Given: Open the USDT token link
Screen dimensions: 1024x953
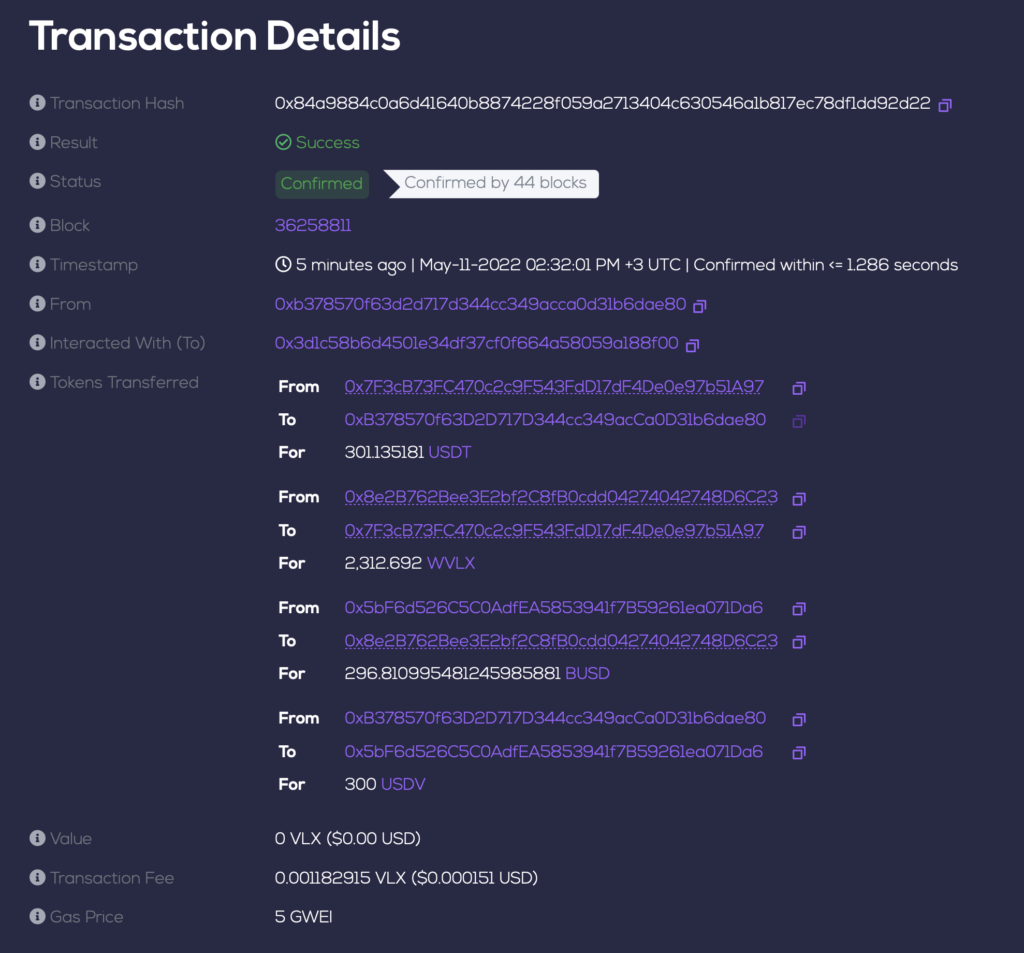Looking at the screenshot, I should coord(450,453).
